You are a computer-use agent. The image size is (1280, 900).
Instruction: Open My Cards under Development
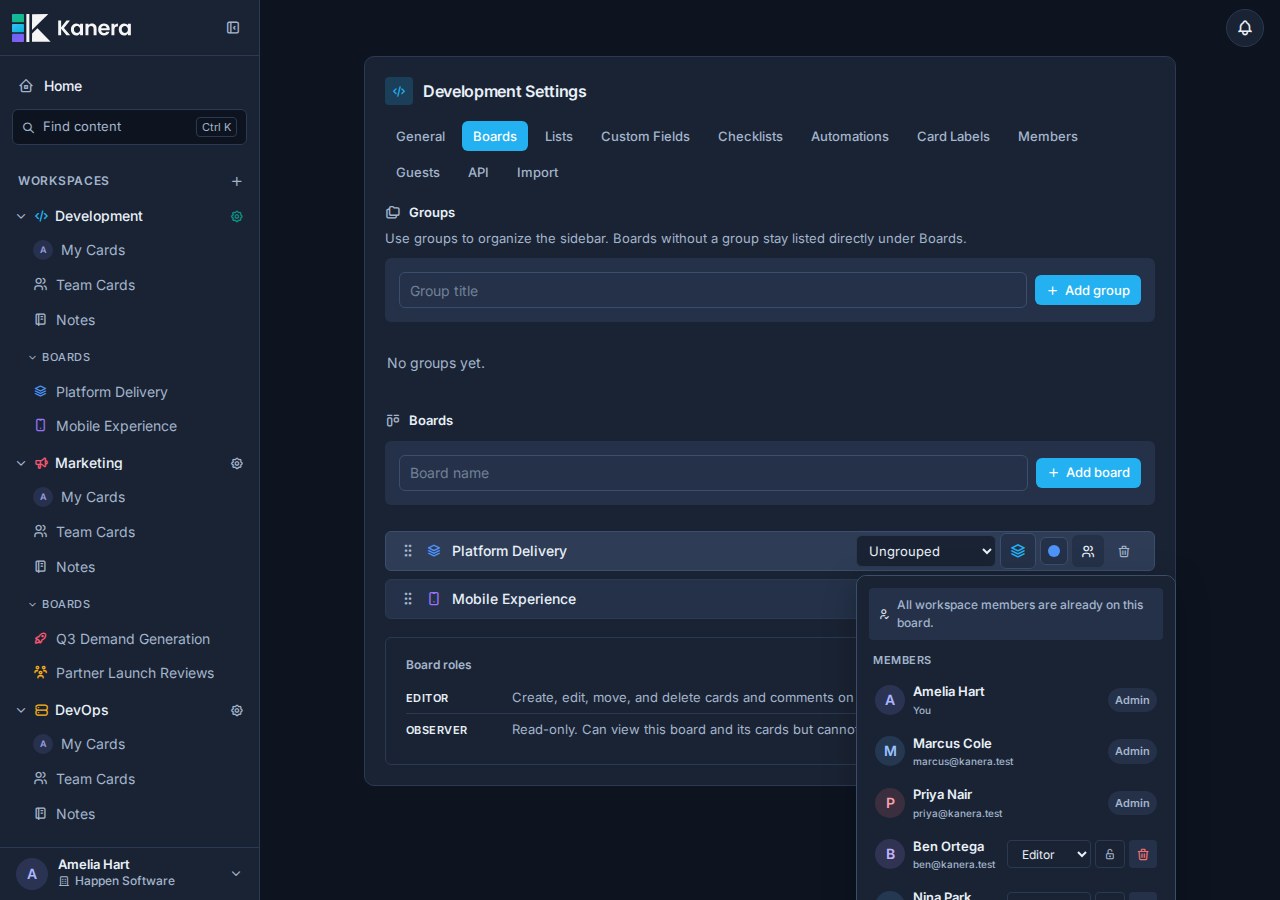pyautogui.click(x=93, y=250)
